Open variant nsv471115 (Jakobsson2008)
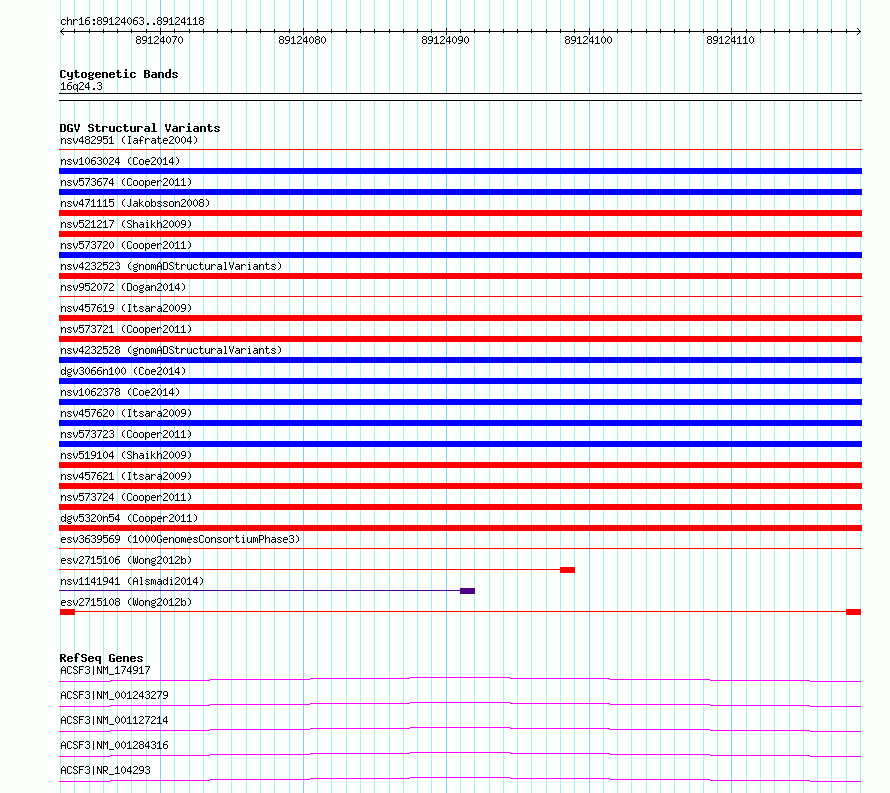 (x=135, y=203)
